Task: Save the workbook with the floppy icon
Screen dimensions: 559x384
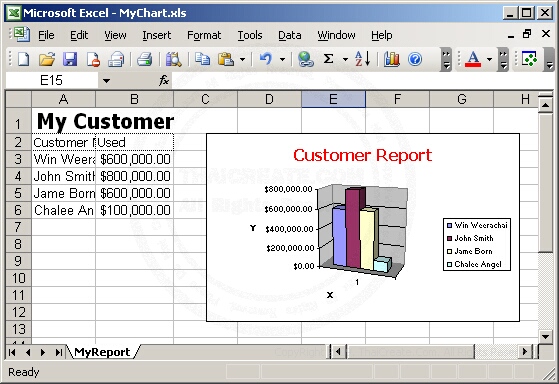Action: pyautogui.click(x=70, y=59)
